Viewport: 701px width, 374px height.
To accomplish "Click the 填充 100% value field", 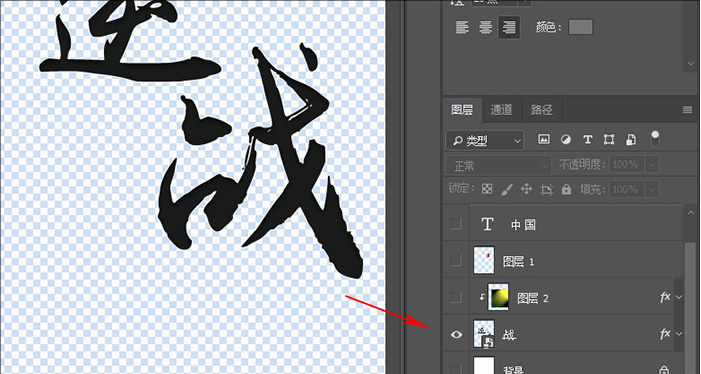I will coord(627,189).
